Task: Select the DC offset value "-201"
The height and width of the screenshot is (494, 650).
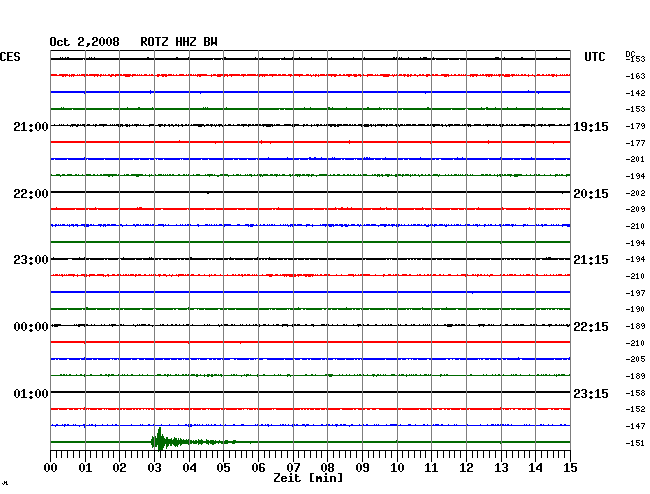Action: tap(635, 159)
